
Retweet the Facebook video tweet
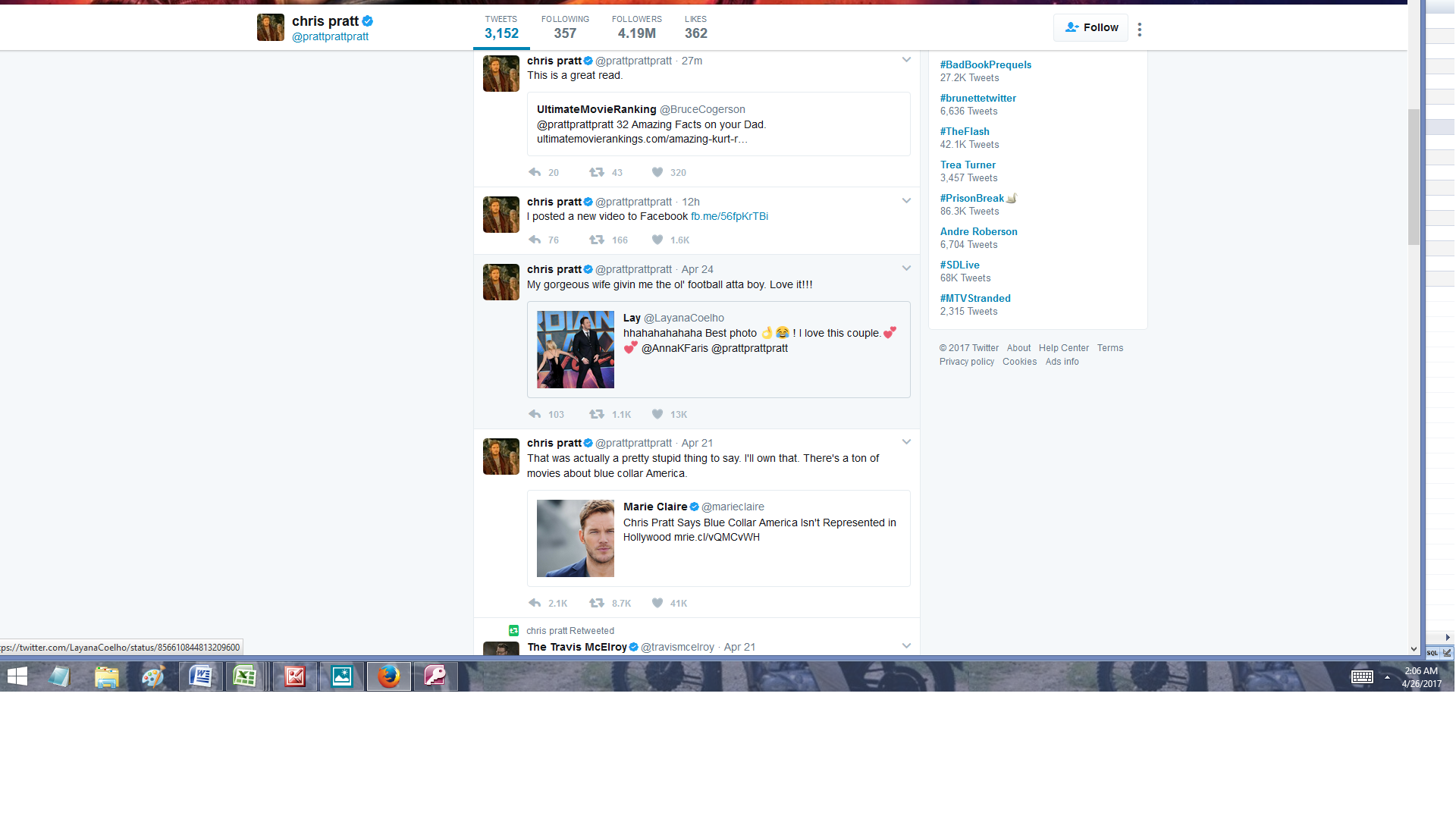[x=597, y=240]
